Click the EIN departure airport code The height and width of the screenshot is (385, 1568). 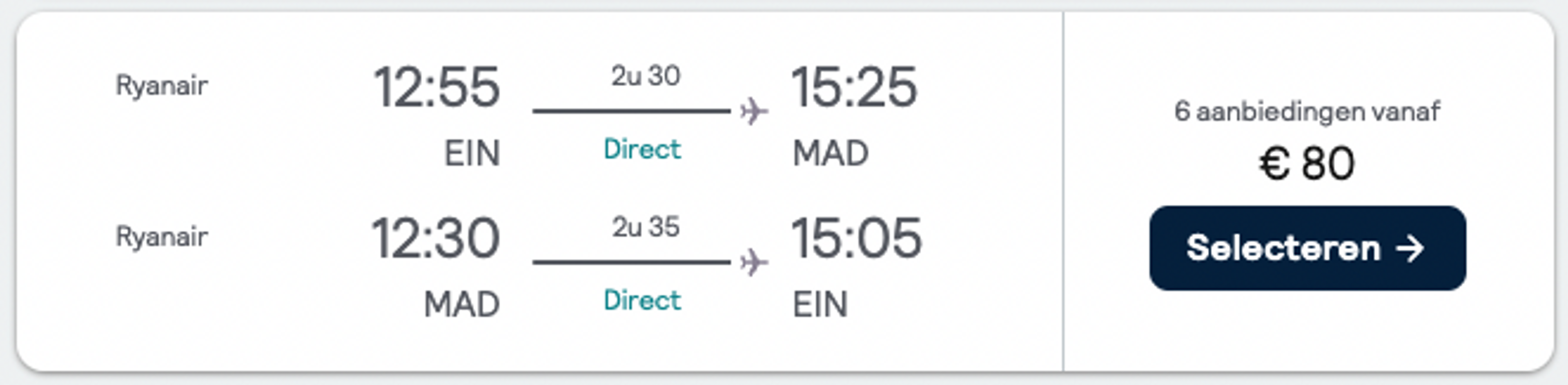pyautogui.click(x=472, y=153)
